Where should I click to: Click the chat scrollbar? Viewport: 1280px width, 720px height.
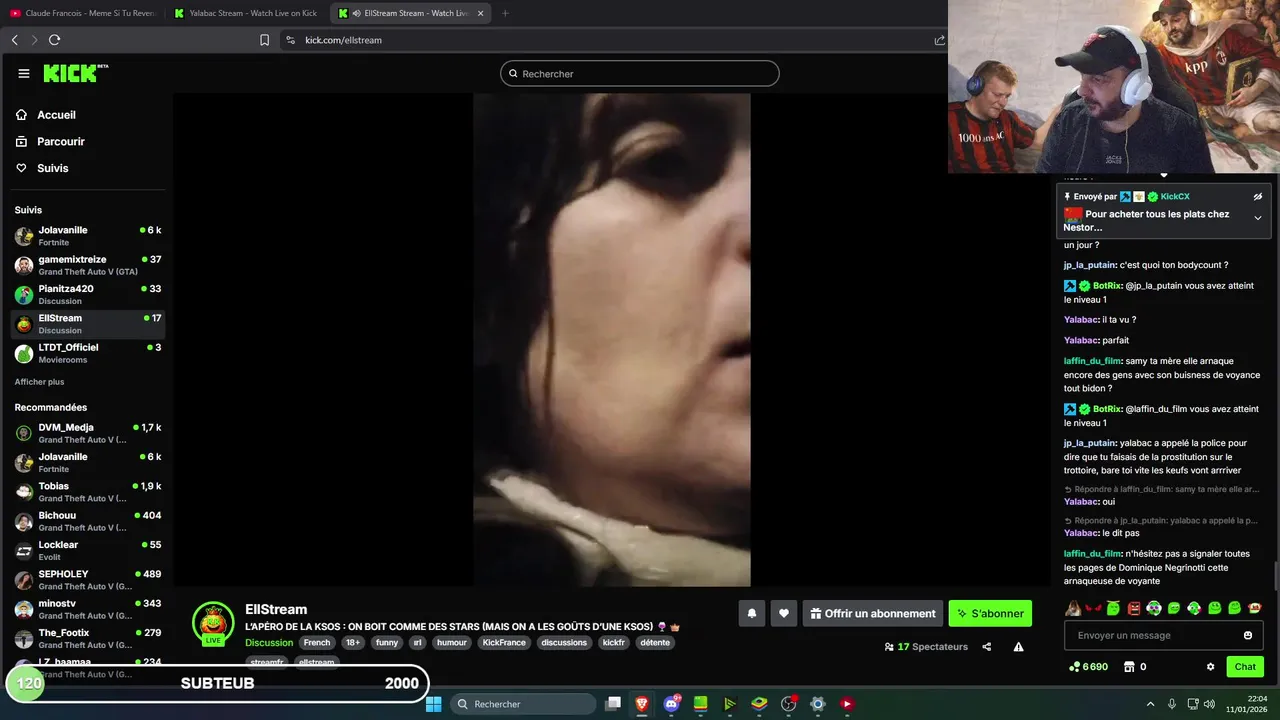click(x=1275, y=577)
